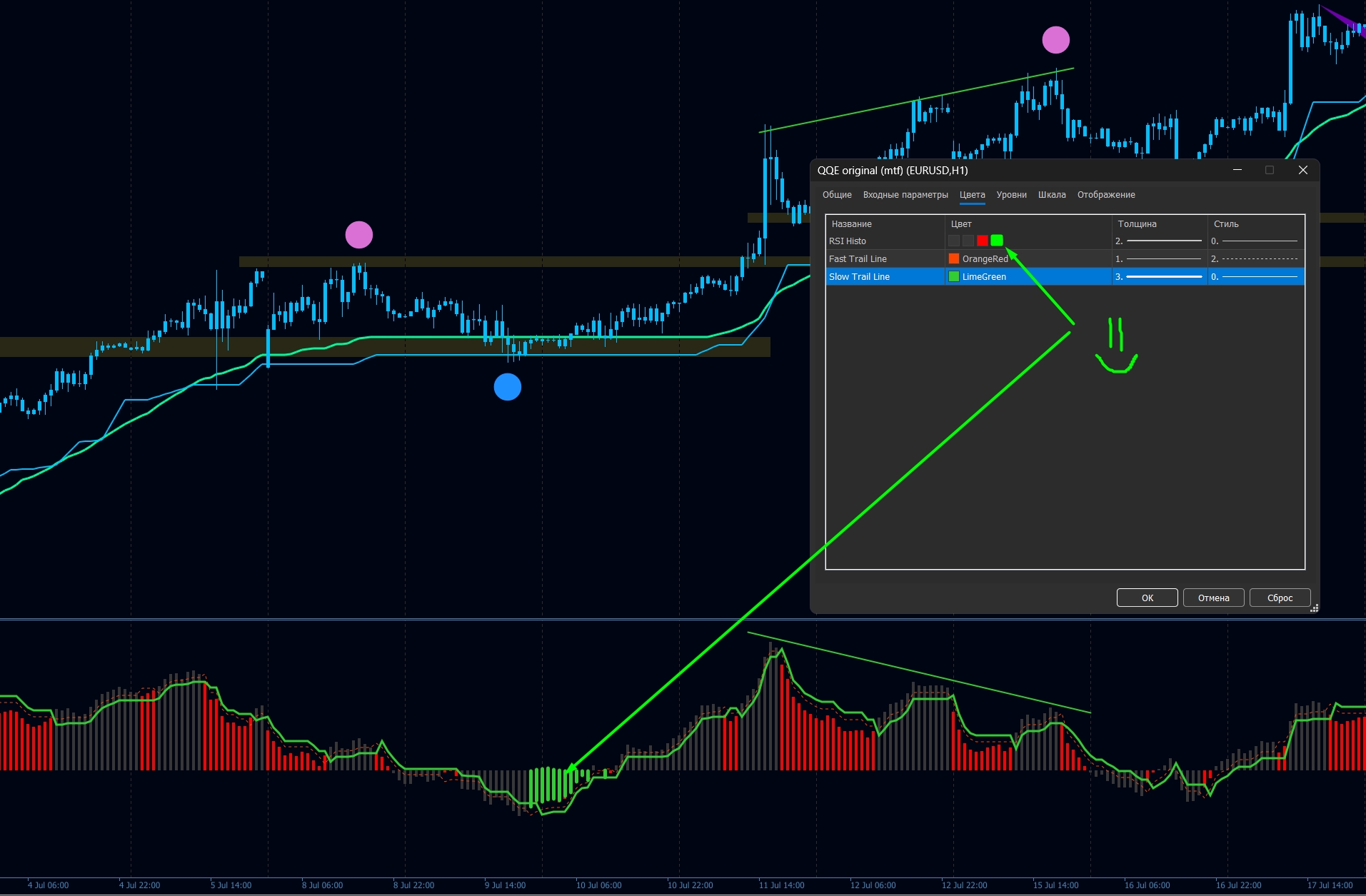Click the red RSI Histo color swatch

pos(983,241)
